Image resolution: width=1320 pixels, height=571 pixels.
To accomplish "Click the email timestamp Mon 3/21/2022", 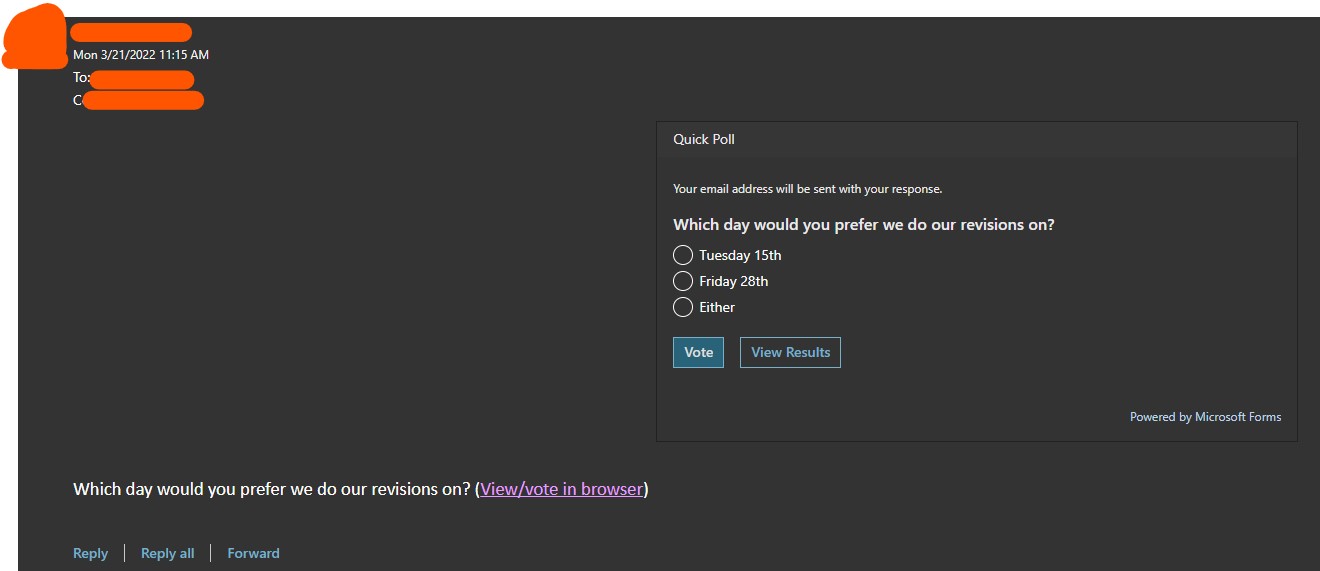I will [x=140, y=55].
